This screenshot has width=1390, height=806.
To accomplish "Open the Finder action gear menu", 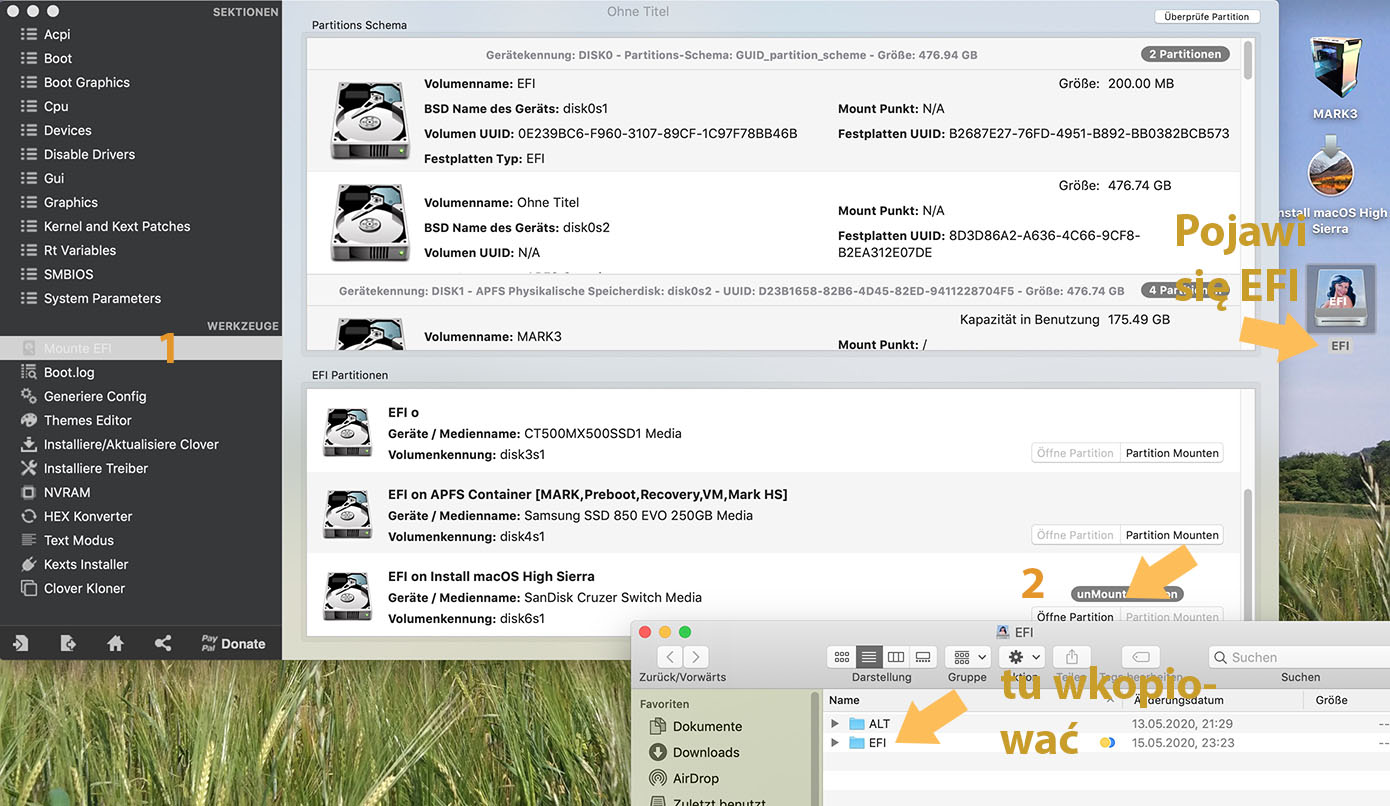I will pos(1024,657).
